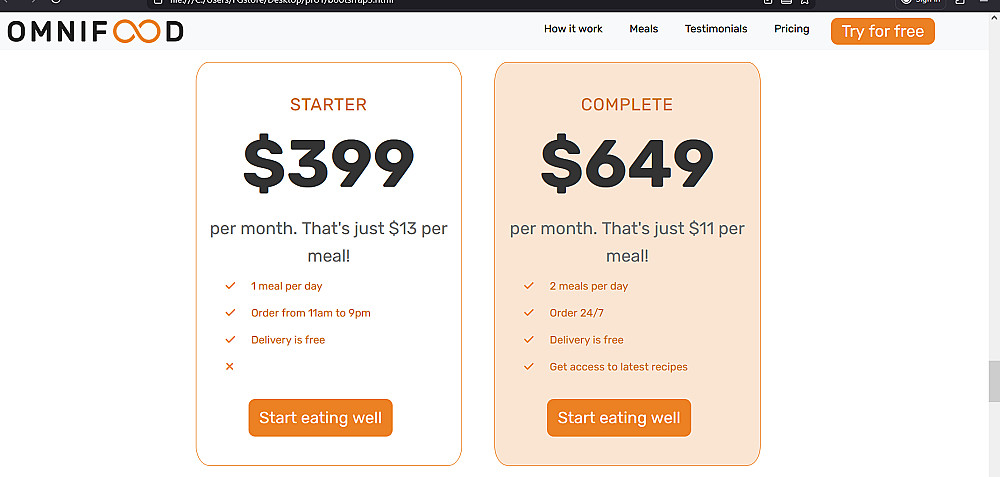Click the orange cross icon in the Starter plan
The image size is (1000, 477).
tap(230, 367)
